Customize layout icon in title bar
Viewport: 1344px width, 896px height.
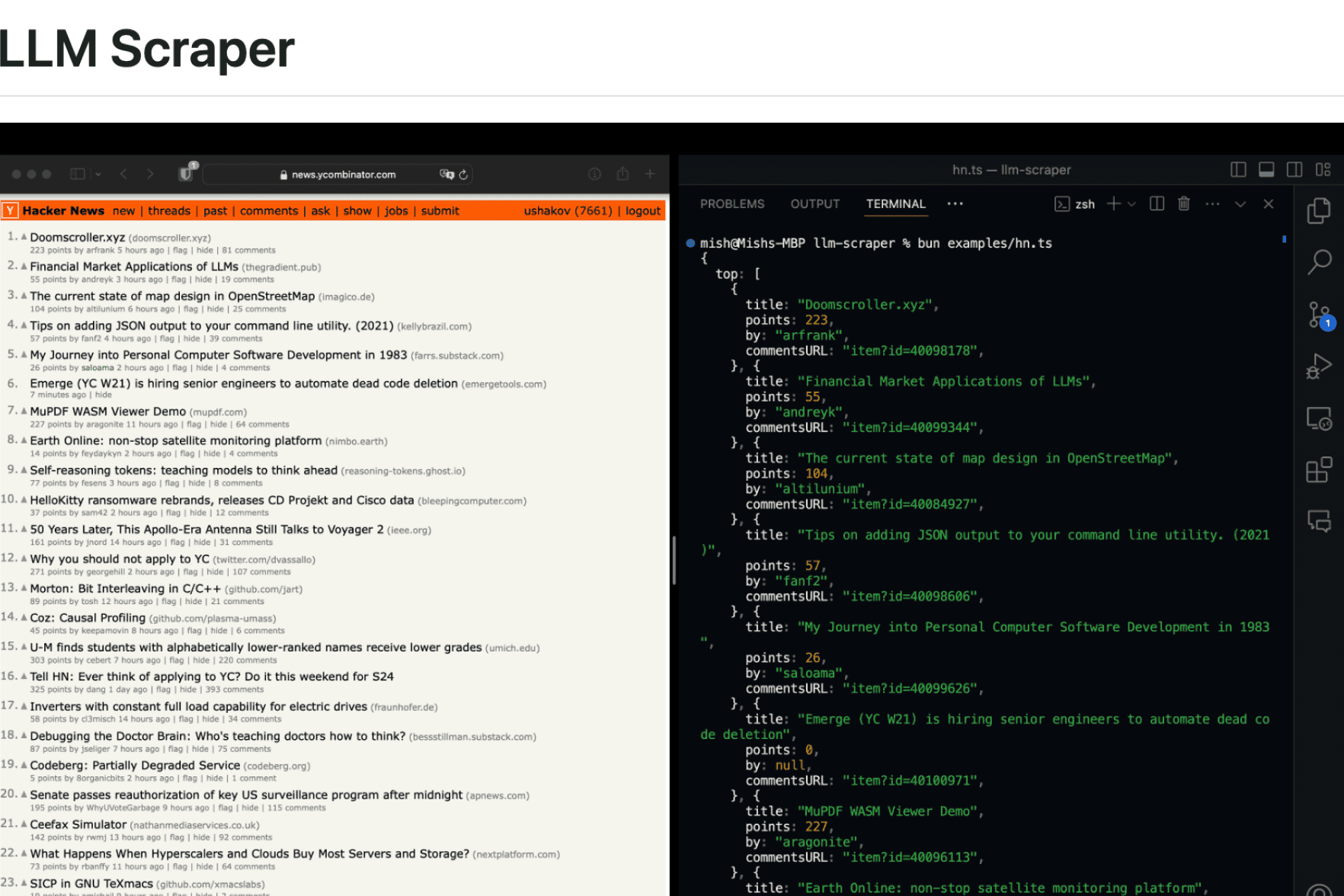pyautogui.click(x=1323, y=169)
